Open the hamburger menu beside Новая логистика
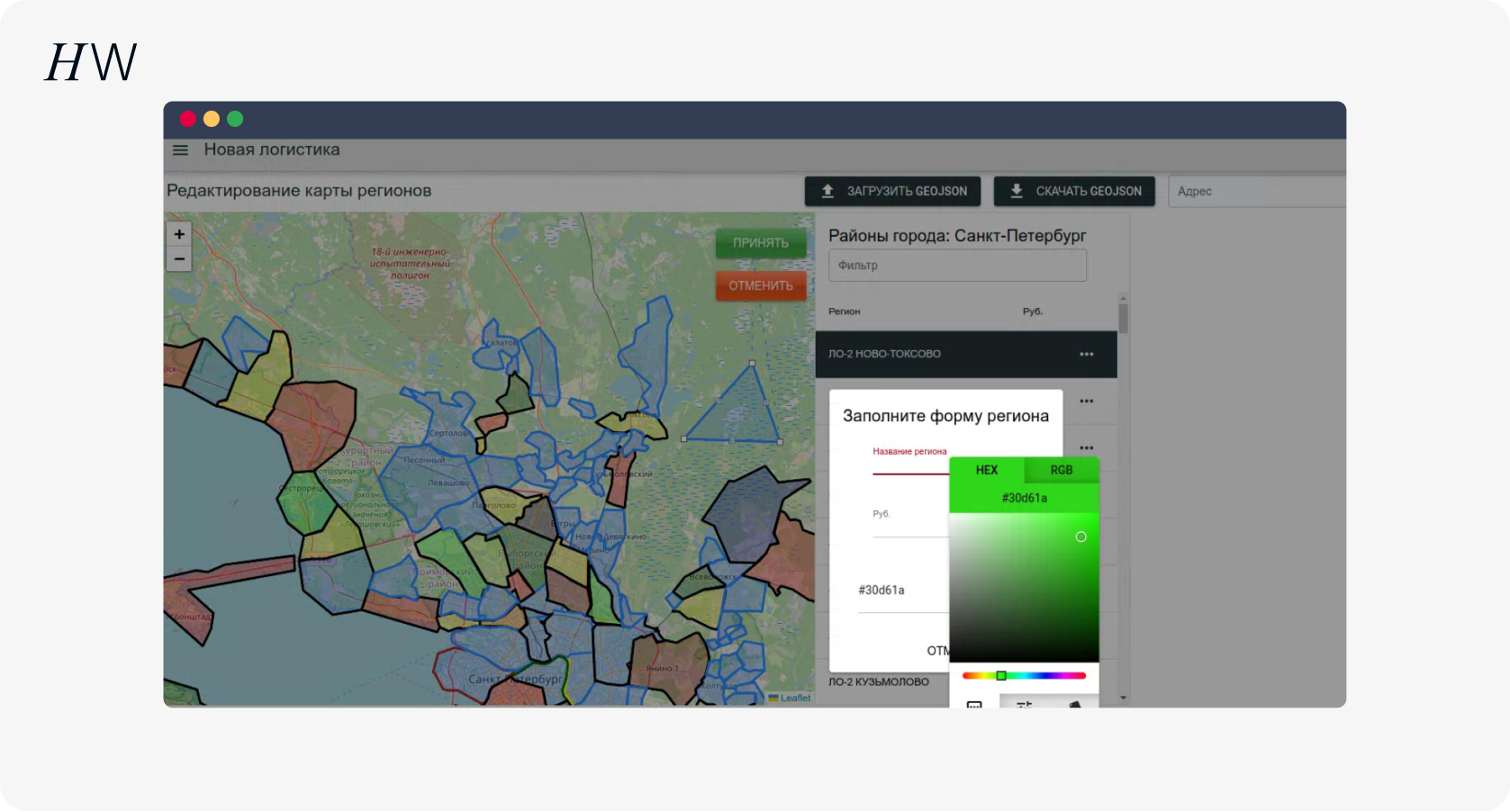This screenshot has height=812, width=1510. (x=180, y=150)
